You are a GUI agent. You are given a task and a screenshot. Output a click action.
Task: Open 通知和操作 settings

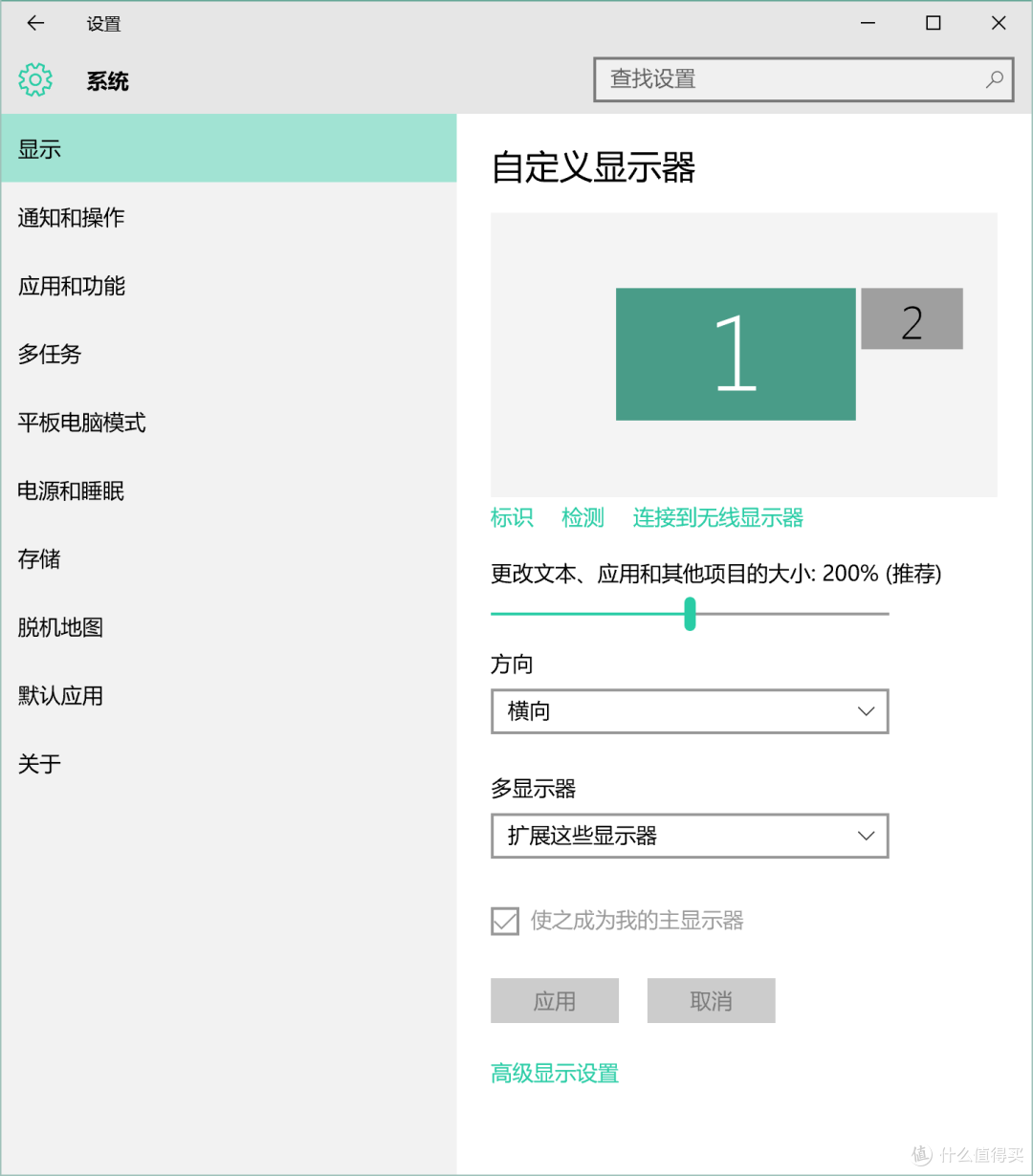[x=229, y=217]
